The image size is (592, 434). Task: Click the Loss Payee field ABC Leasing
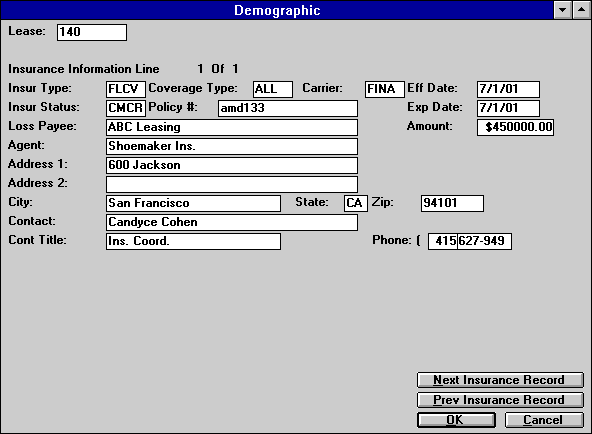[x=232, y=127]
